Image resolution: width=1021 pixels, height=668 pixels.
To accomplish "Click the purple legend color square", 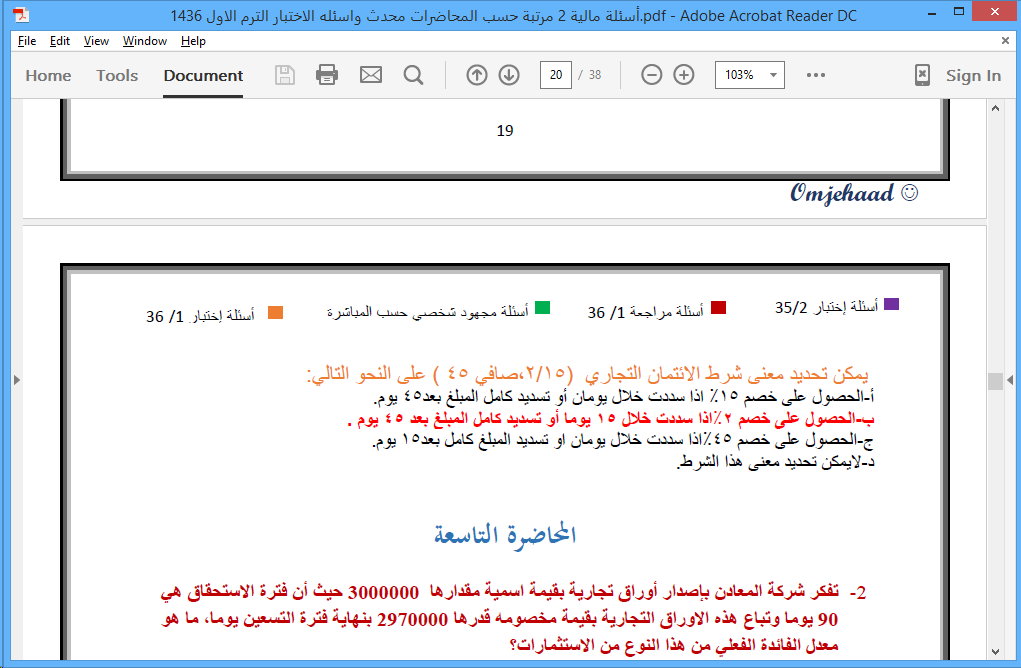I will click(891, 304).
